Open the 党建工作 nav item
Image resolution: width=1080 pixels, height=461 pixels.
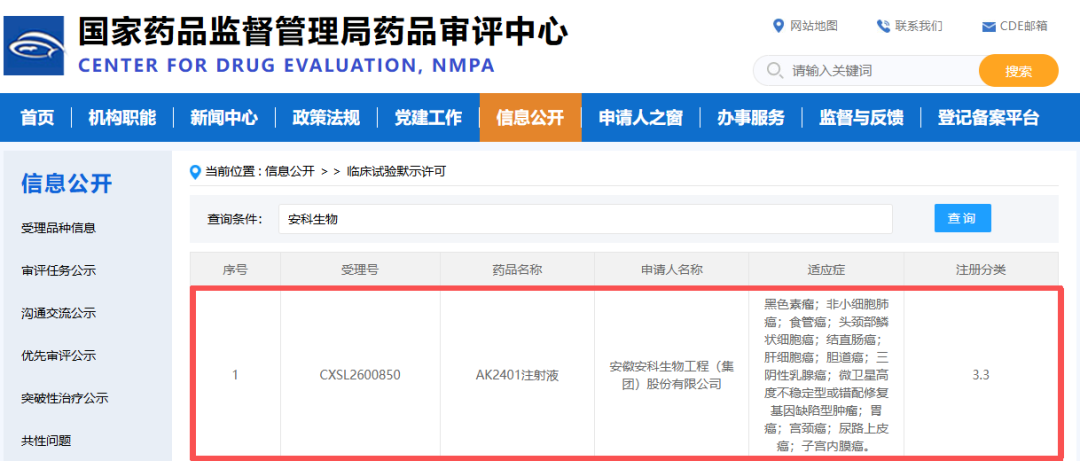coord(428,118)
